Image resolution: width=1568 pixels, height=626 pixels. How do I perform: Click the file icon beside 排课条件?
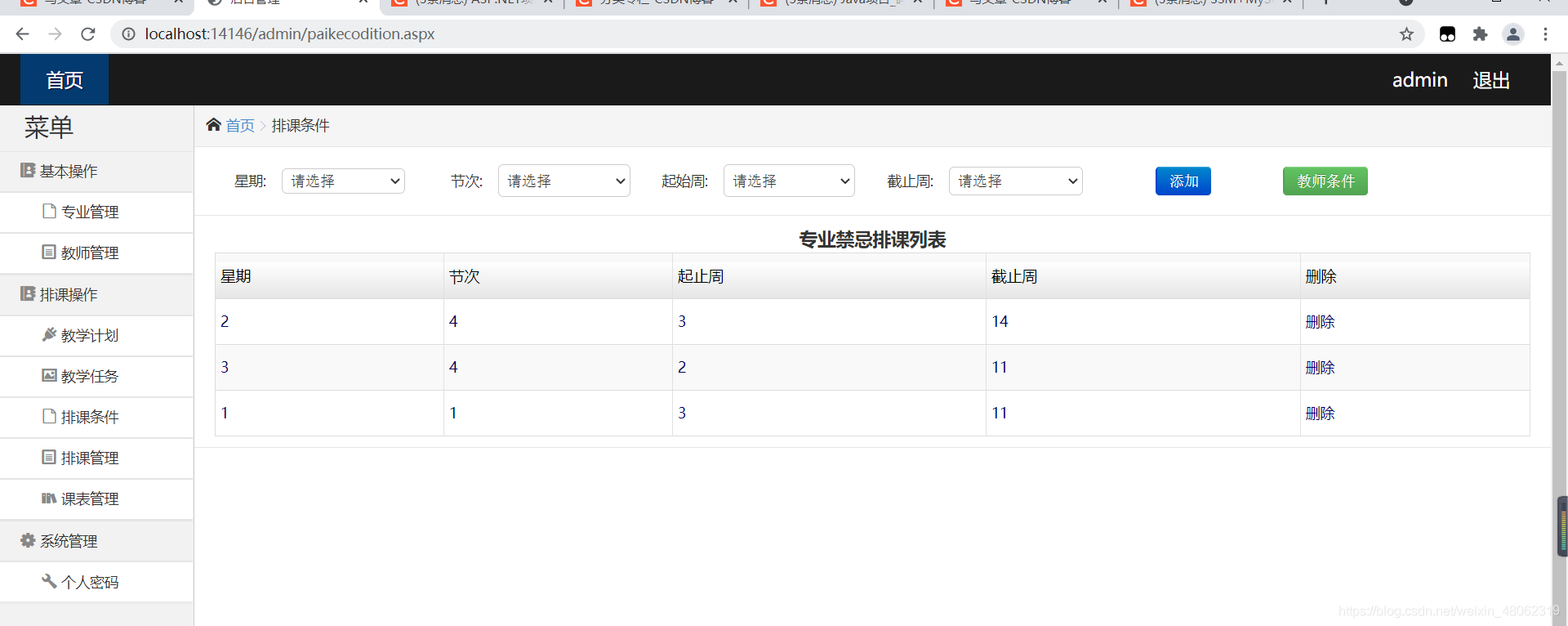pyautogui.click(x=49, y=416)
